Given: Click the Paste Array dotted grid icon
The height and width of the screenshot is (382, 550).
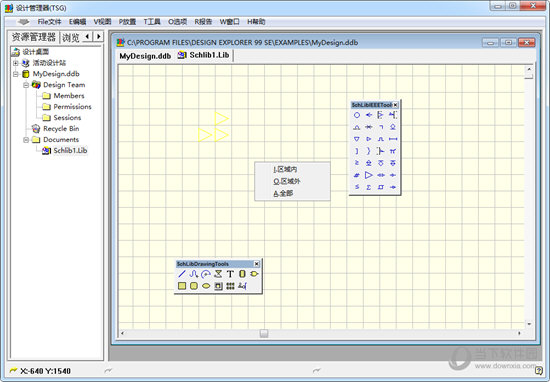Looking at the screenshot, I should (x=230, y=286).
